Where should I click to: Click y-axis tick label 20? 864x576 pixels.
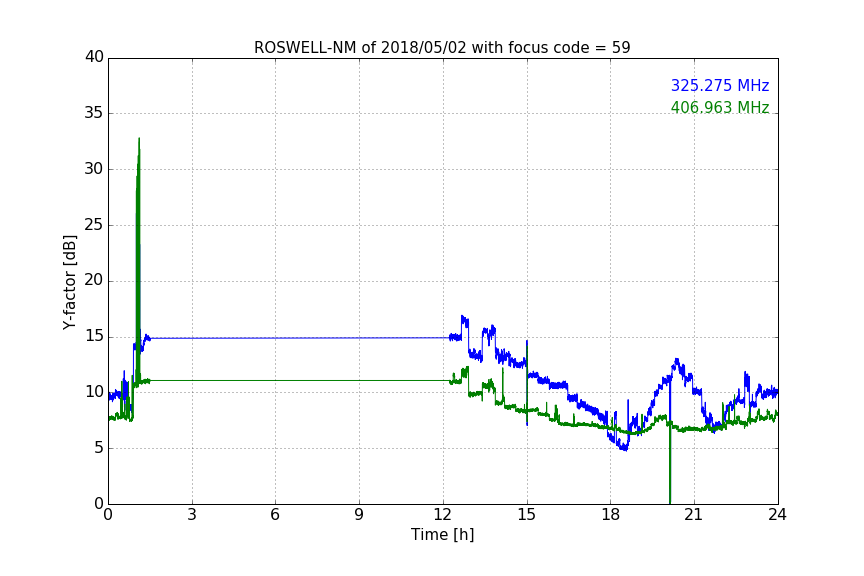click(94, 280)
